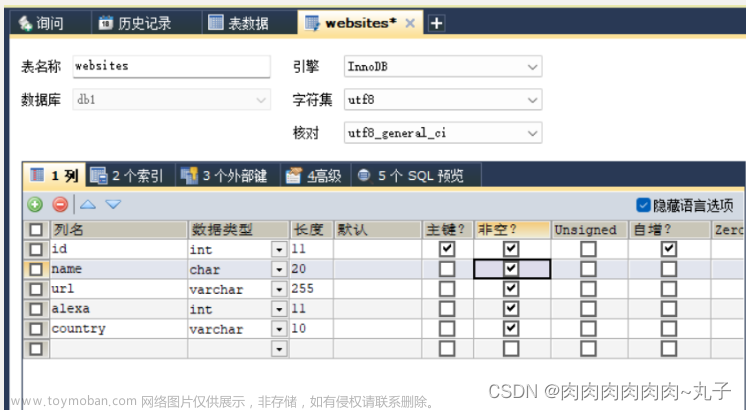Move column up with up arrow
Viewport: 746px width, 410px height.
click(x=88, y=205)
